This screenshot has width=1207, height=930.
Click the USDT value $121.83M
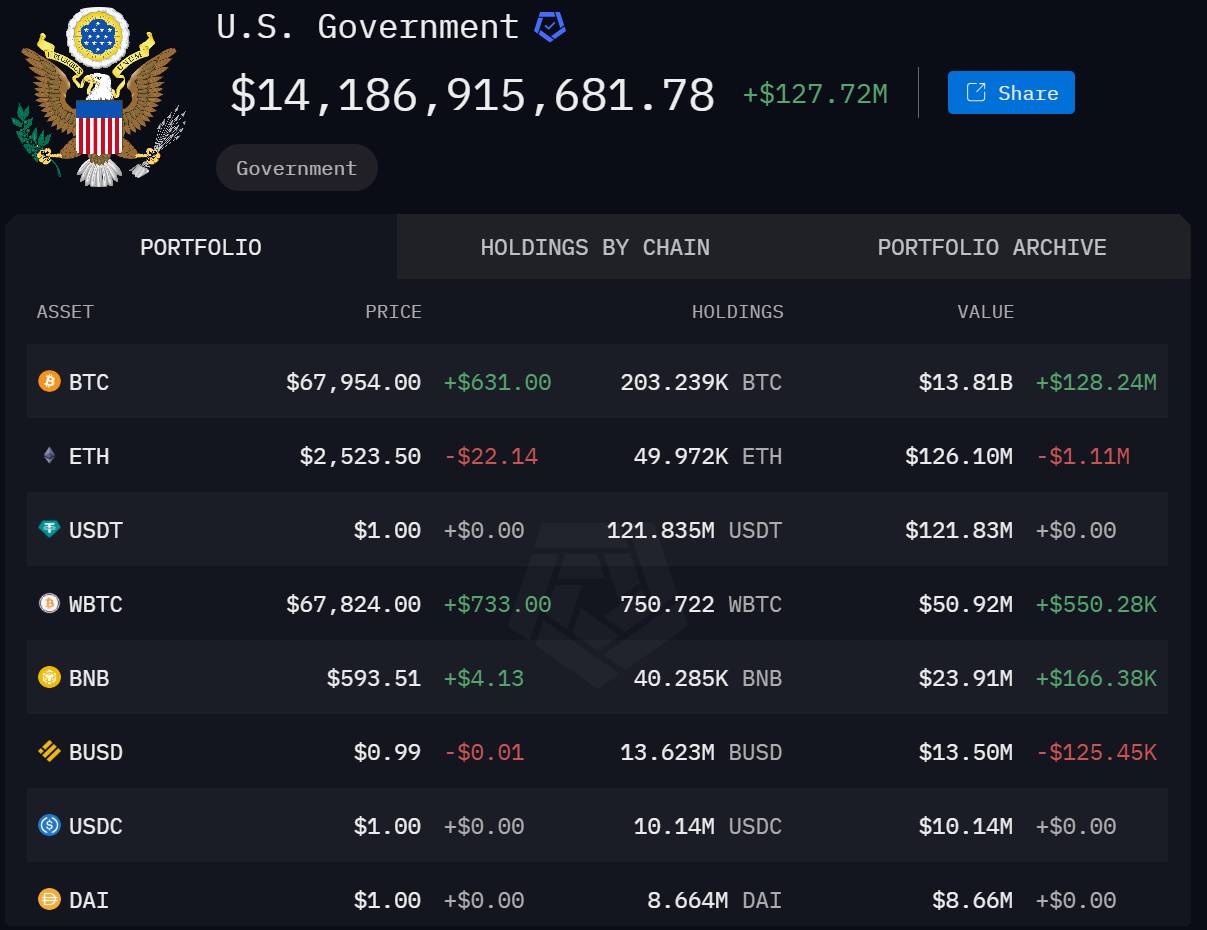[x=959, y=530]
